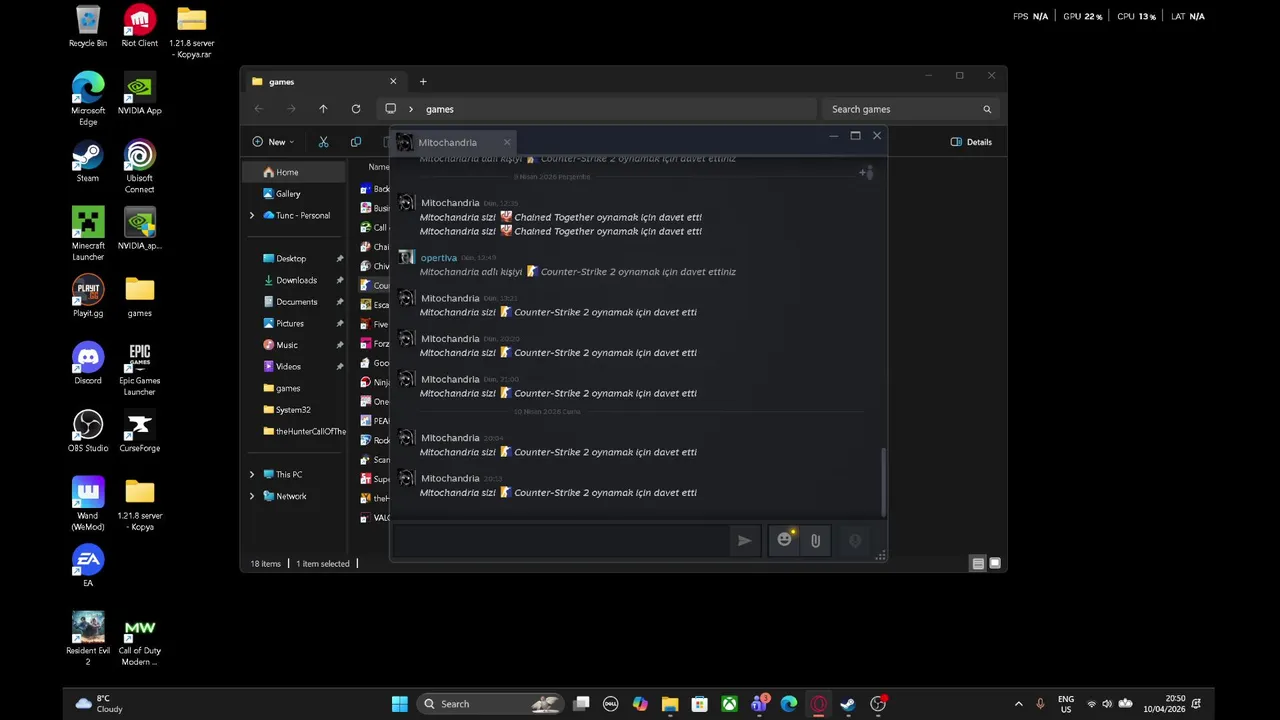The height and width of the screenshot is (720, 1280).
Task: Expand the This PC tree node
Action: coord(252,474)
